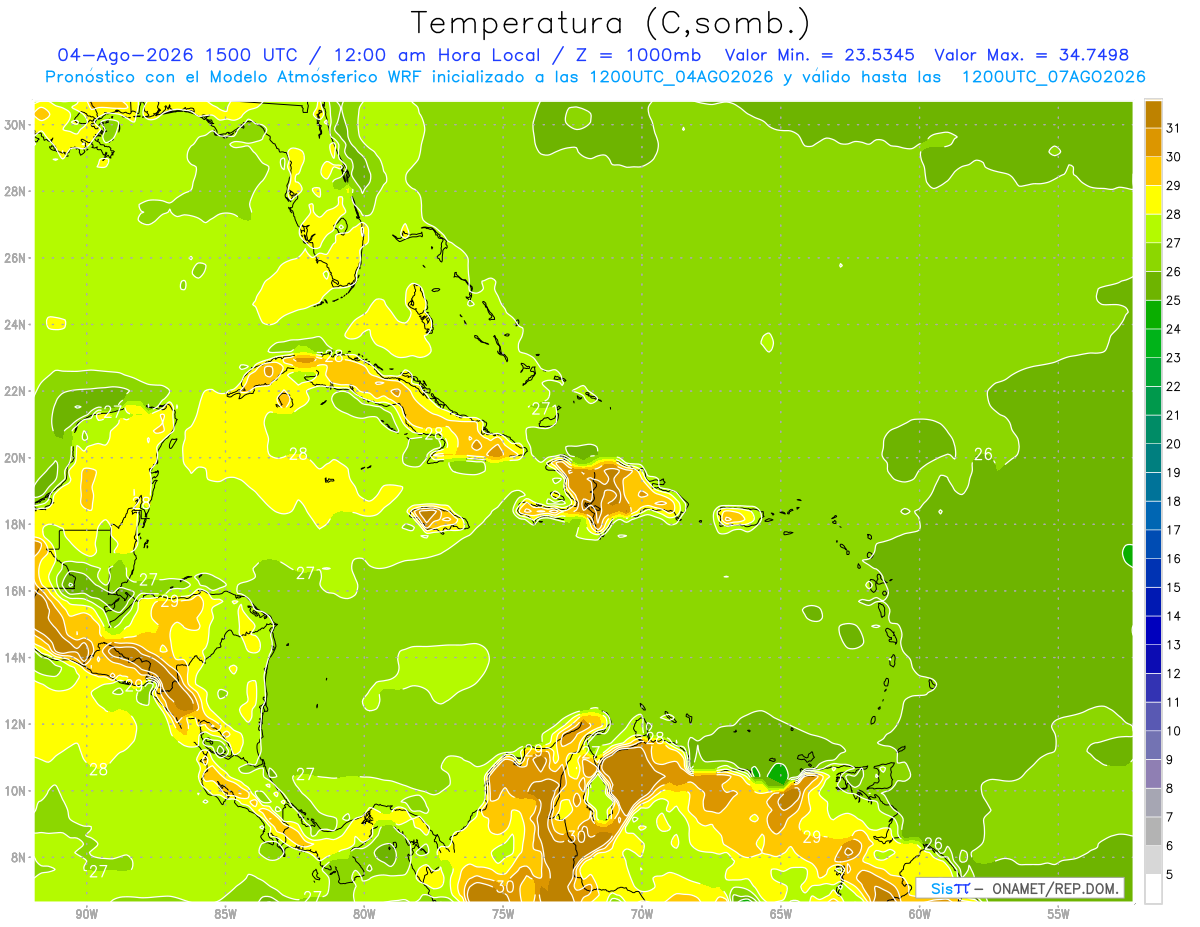The height and width of the screenshot is (927, 1200).
Task: Click the colorbar swatch between 26 and 27
Action: pyautogui.click(x=1153, y=257)
